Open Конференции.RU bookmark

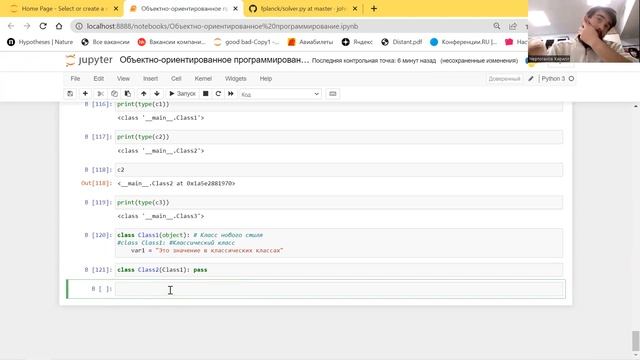pyautogui.click(x=464, y=42)
